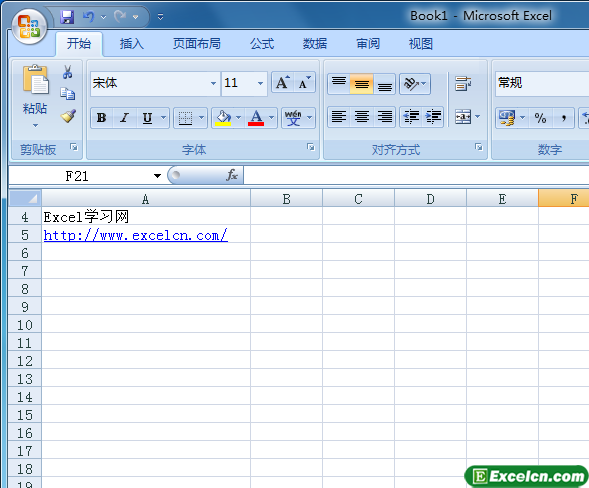
Task: Redo the last undone action
Action: click(120, 17)
